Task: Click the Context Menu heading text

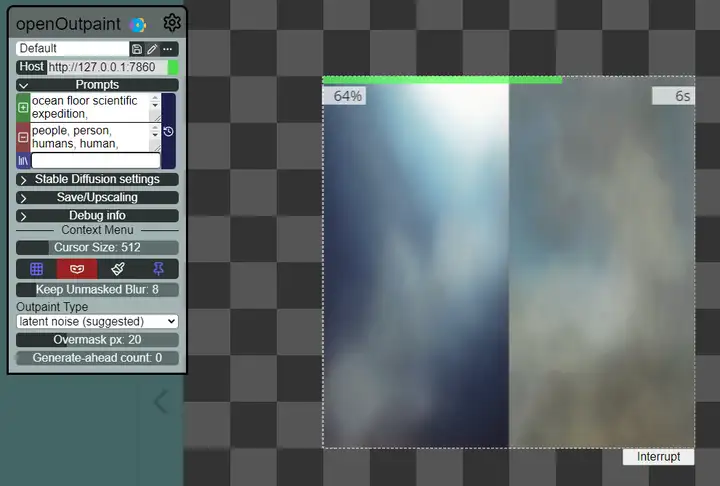Action: (97, 230)
